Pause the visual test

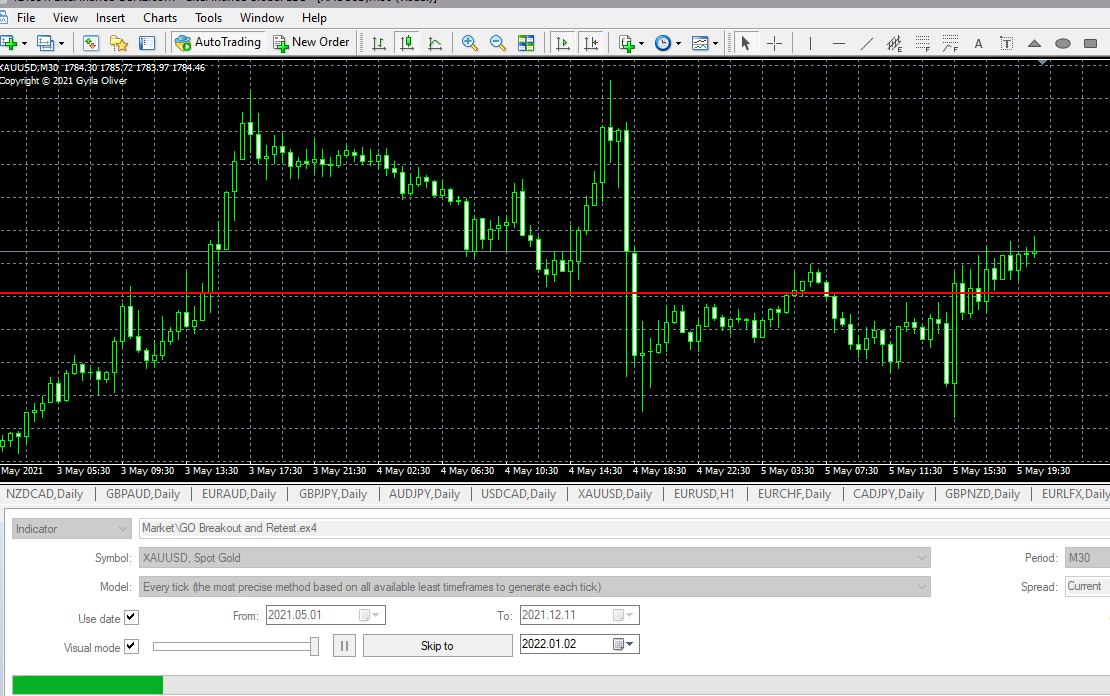[x=344, y=646]
